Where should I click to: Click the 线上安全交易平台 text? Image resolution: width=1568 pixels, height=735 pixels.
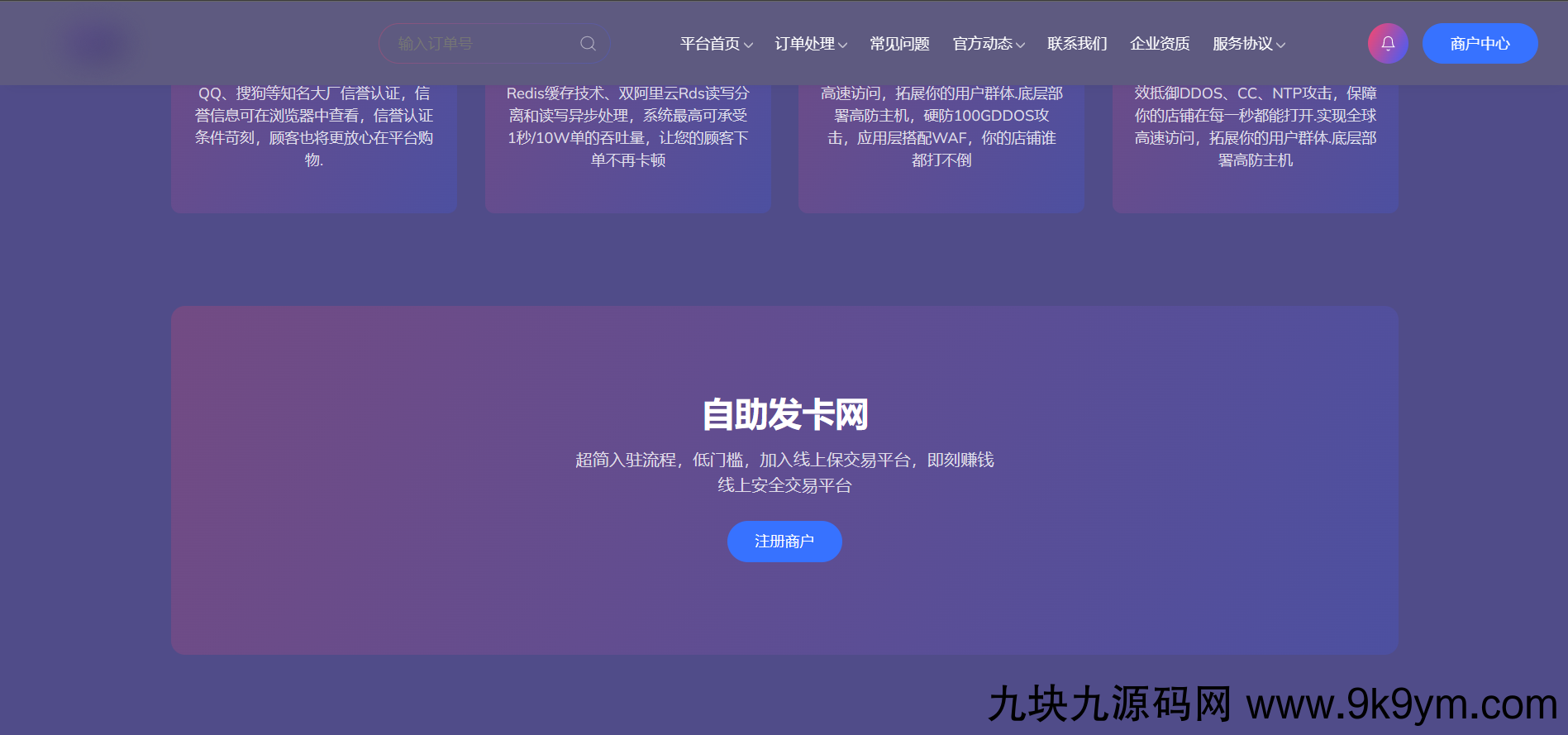[784, 485]
